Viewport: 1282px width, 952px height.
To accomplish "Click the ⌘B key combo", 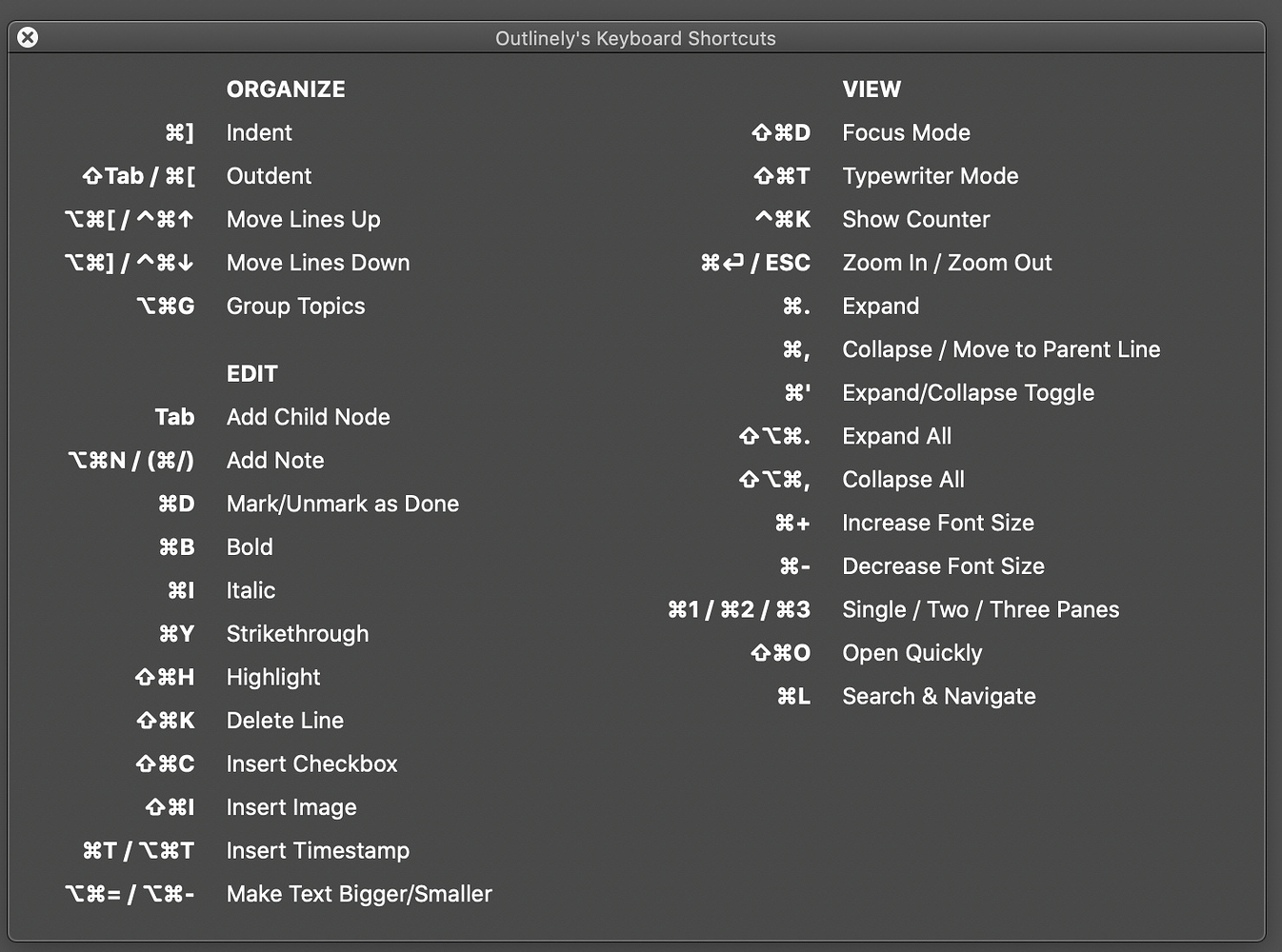I will [x=176, y=547].
